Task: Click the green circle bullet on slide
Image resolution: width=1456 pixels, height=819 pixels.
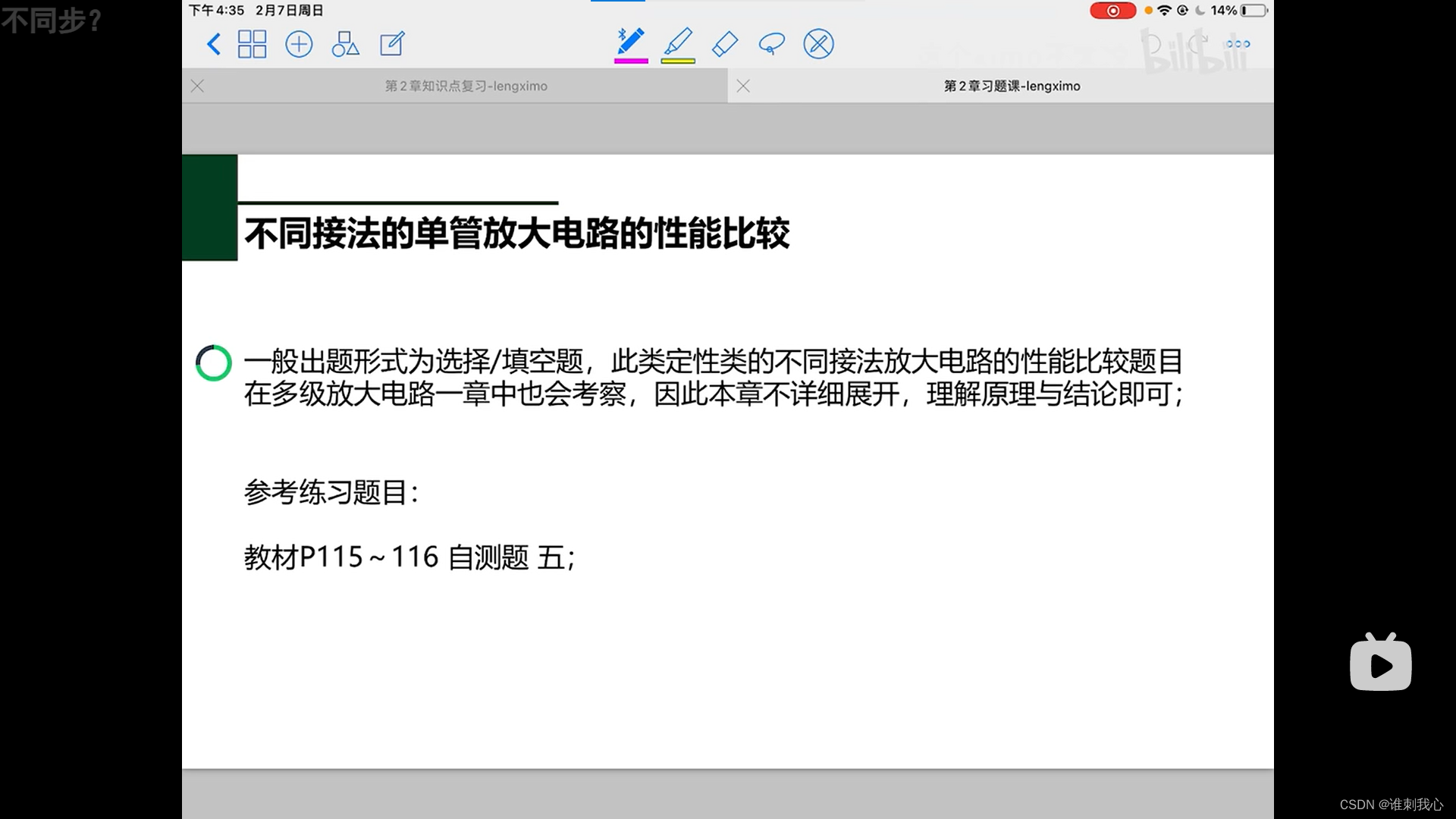Action: pyautogui.click(x=214, y=363)
